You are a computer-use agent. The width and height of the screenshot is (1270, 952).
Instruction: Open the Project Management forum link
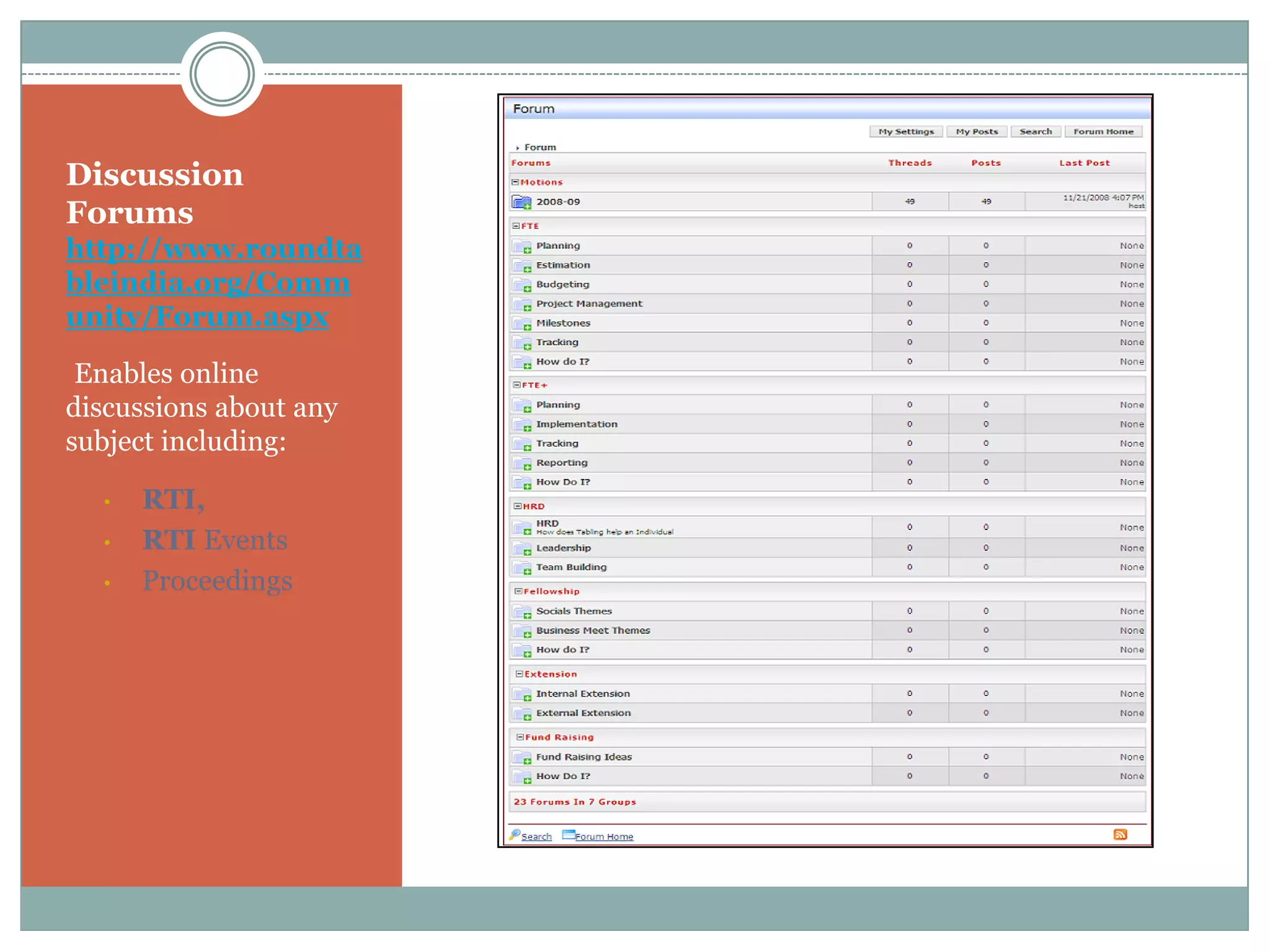click(x=588, y=304)
